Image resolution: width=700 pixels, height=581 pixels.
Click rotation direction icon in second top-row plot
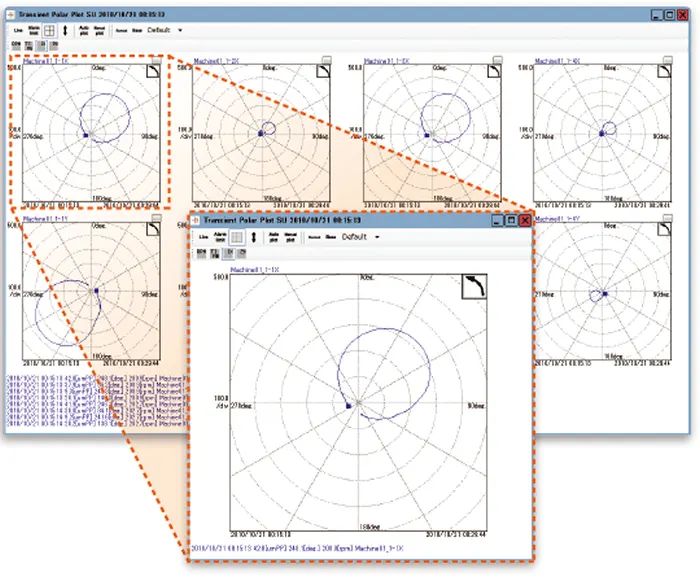[x=323, y=71]
